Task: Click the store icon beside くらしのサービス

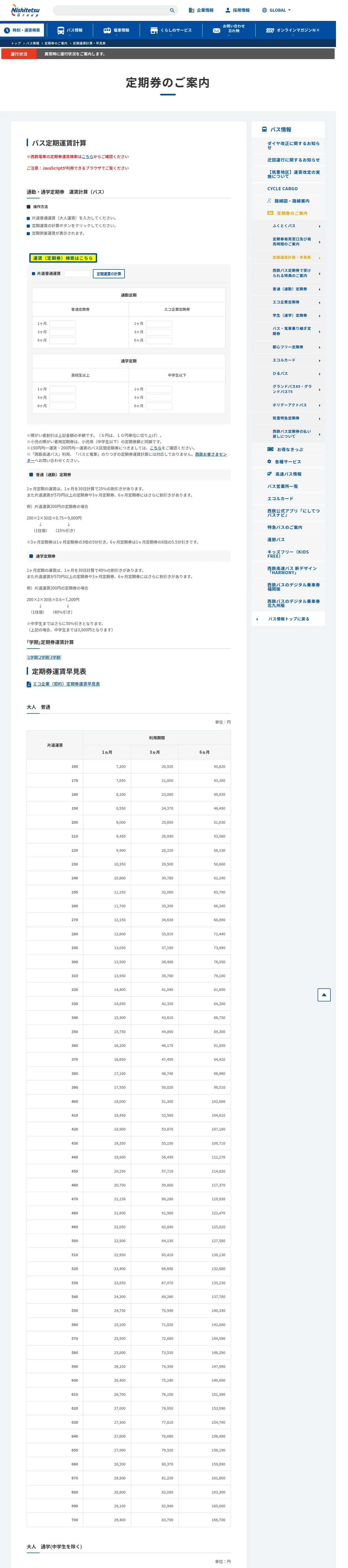Action: coord(154,30)
